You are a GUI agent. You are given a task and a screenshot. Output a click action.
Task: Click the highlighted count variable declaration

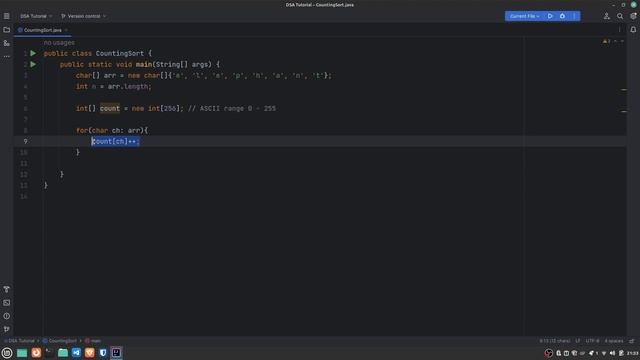coord(110,109)
